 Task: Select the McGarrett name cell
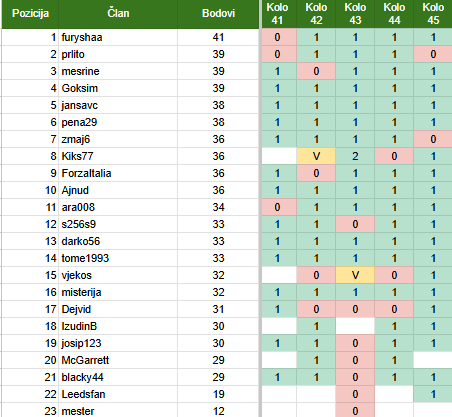tap(118, 360)
